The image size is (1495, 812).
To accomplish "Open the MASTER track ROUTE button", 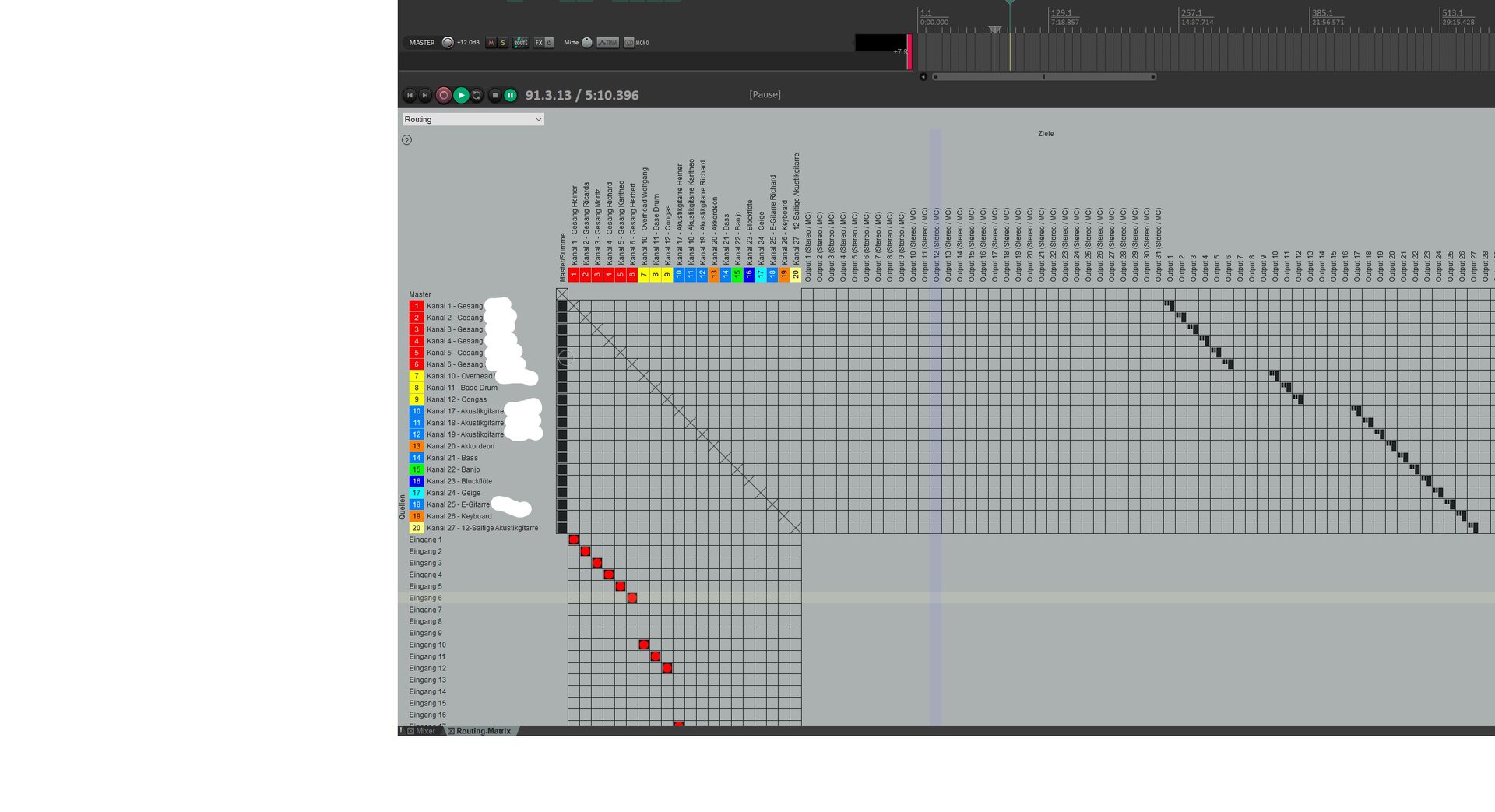I will 521,43.
